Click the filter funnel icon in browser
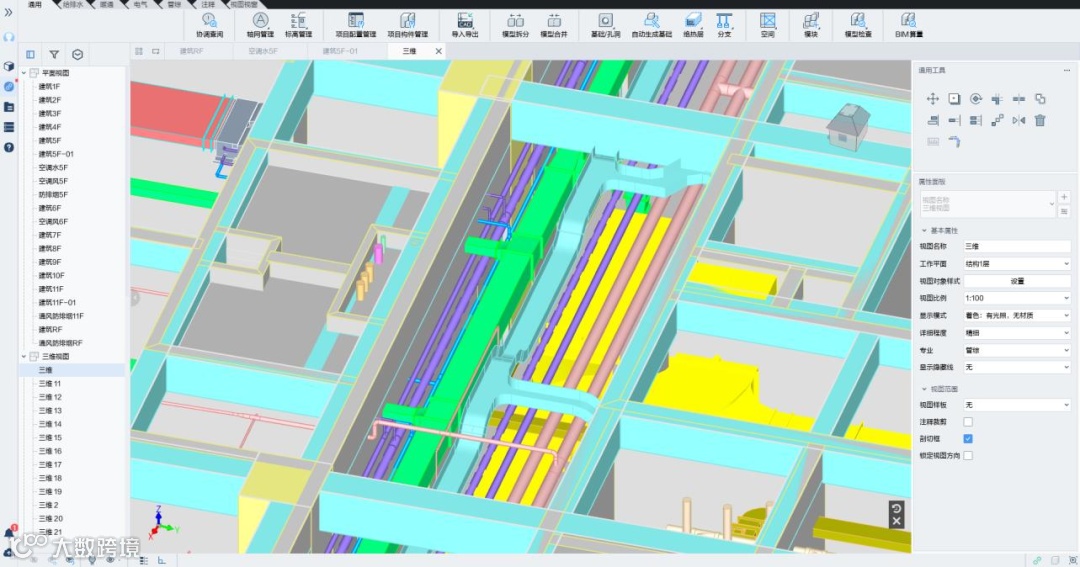The height and width of the screenshot is (567, 1080). coord(54,55)
